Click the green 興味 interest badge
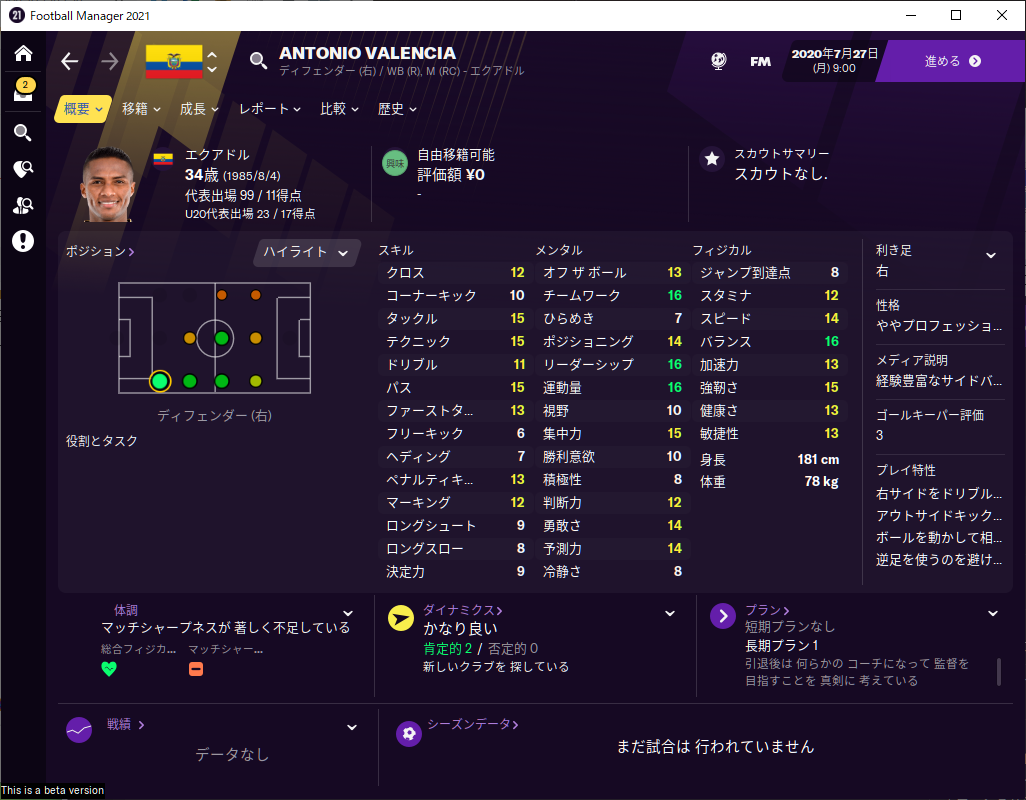 (x=395, y=164)
